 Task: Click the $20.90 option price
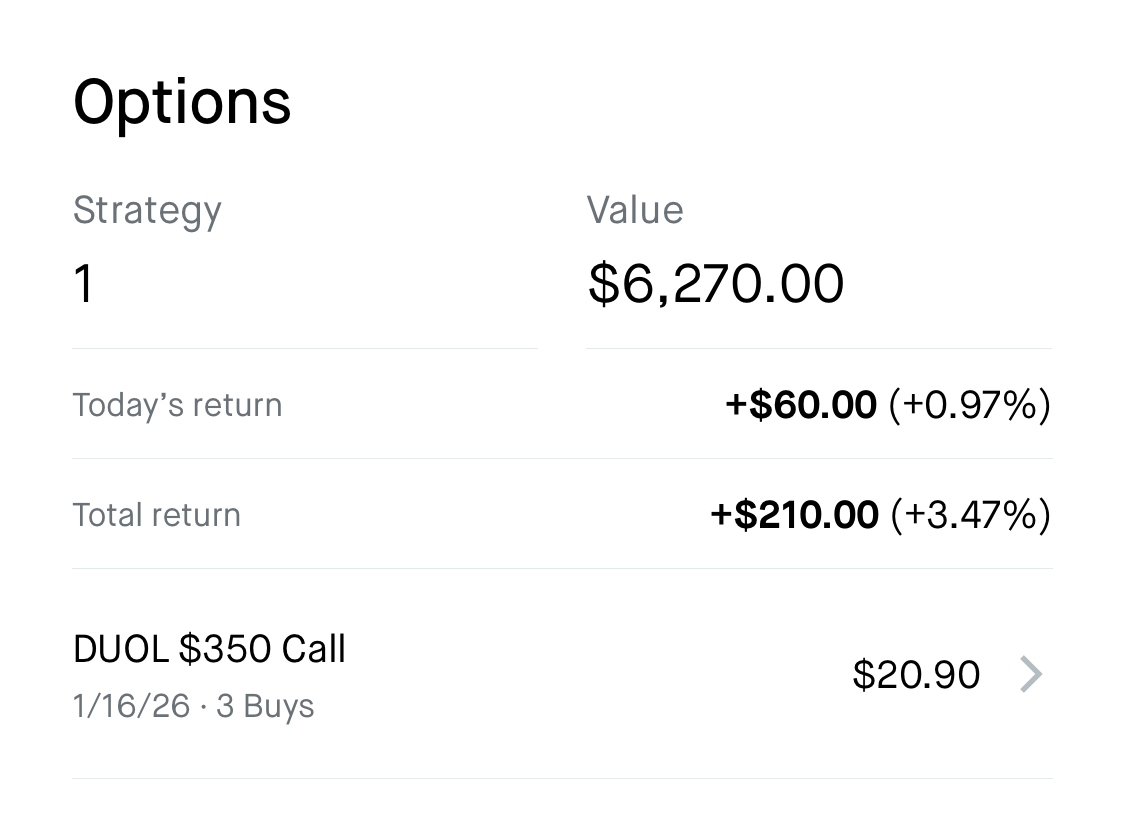[916, 675]
